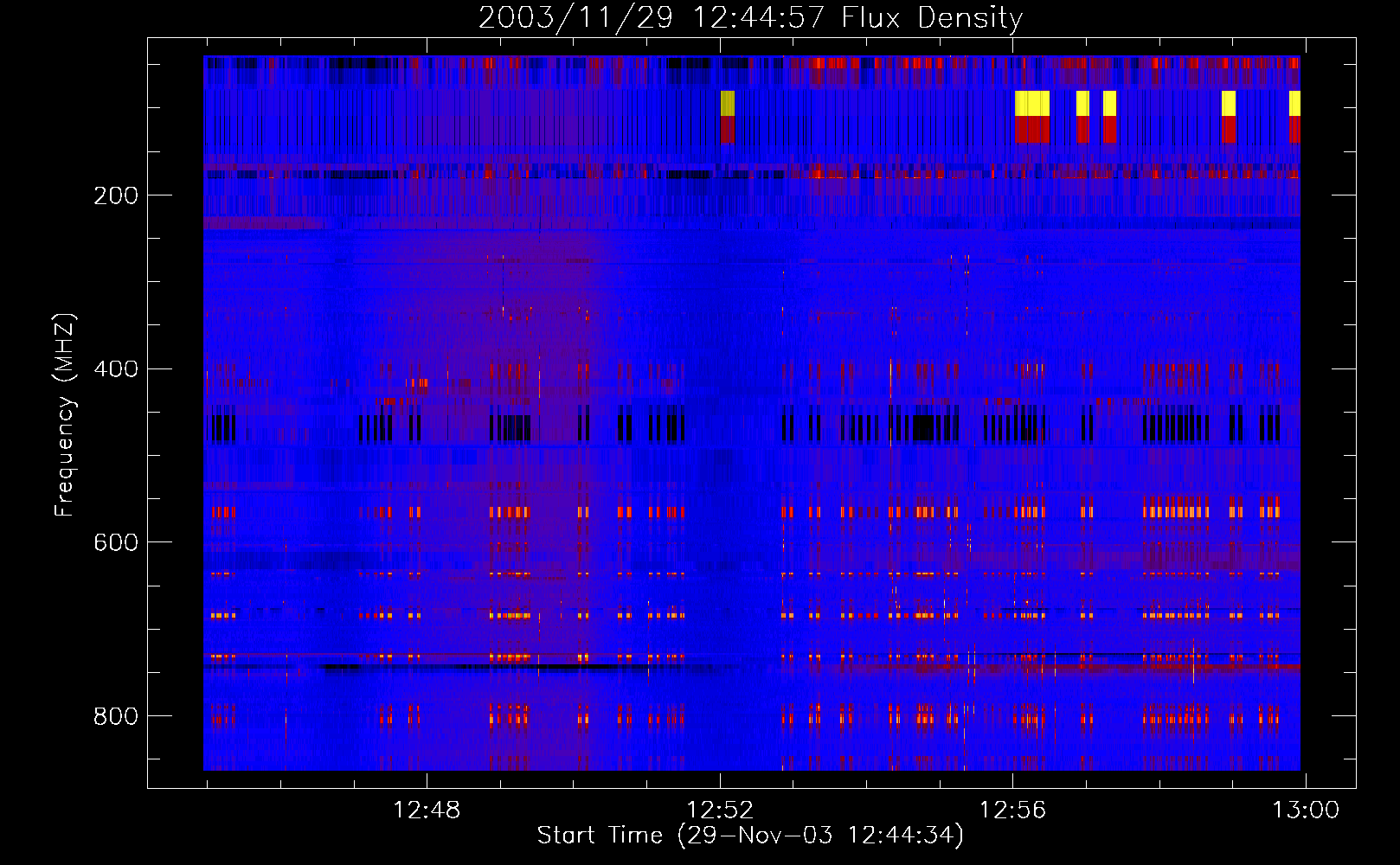This screenshot has width=1400, height=865.
Task: Click the 200 frequency tick label
Action: click(116, 195)
